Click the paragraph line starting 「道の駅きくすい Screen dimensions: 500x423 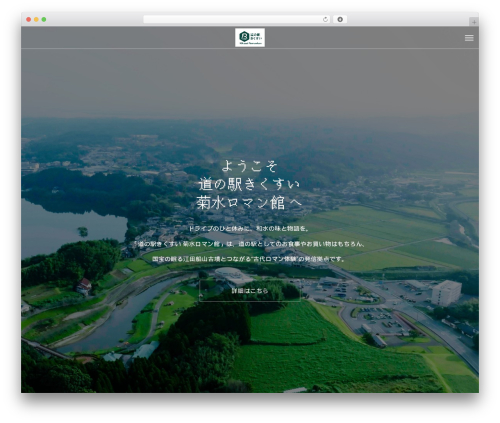[250, 244]
